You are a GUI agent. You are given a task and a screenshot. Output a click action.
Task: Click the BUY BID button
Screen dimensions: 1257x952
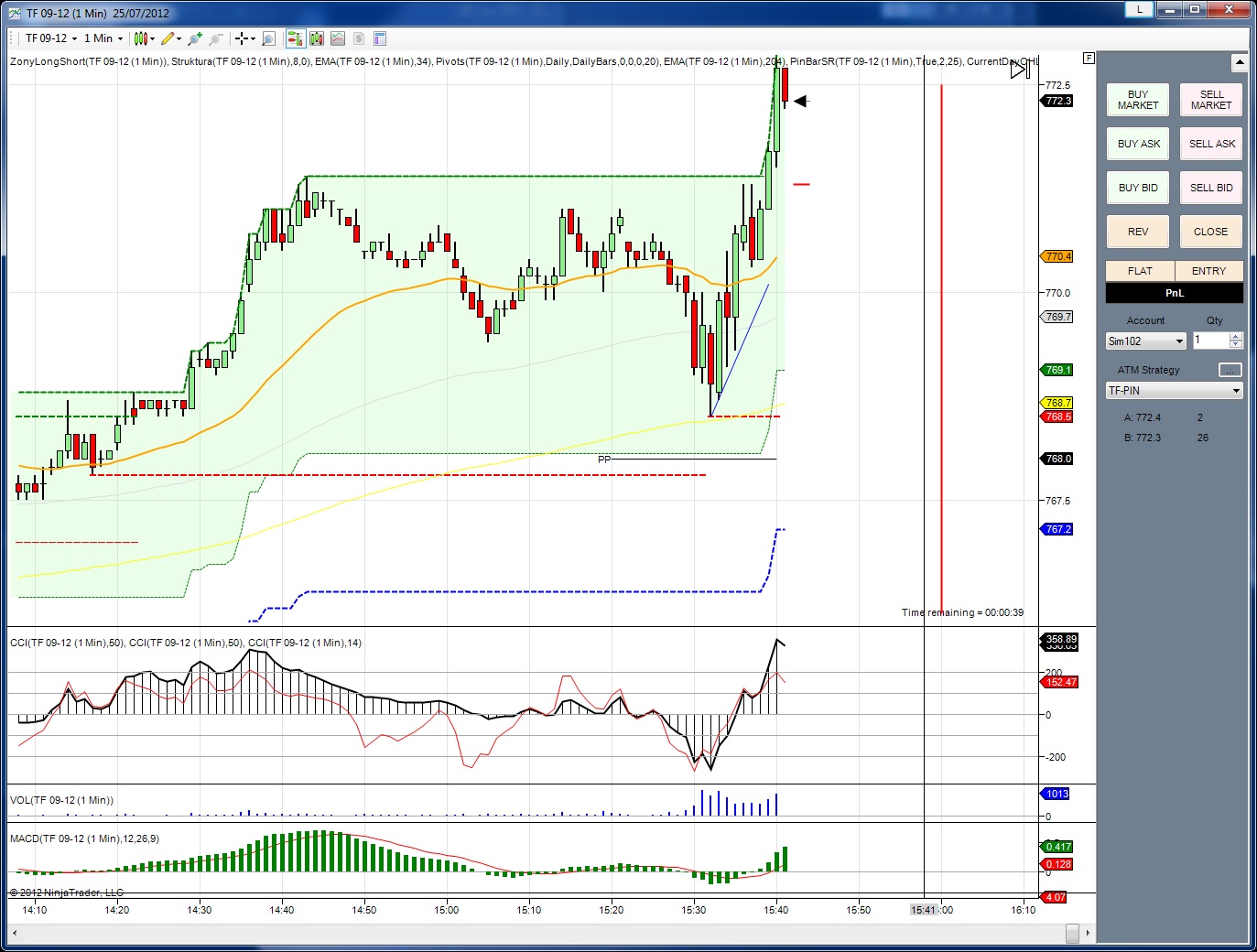pyautogui.click(x=1138, y=188)
